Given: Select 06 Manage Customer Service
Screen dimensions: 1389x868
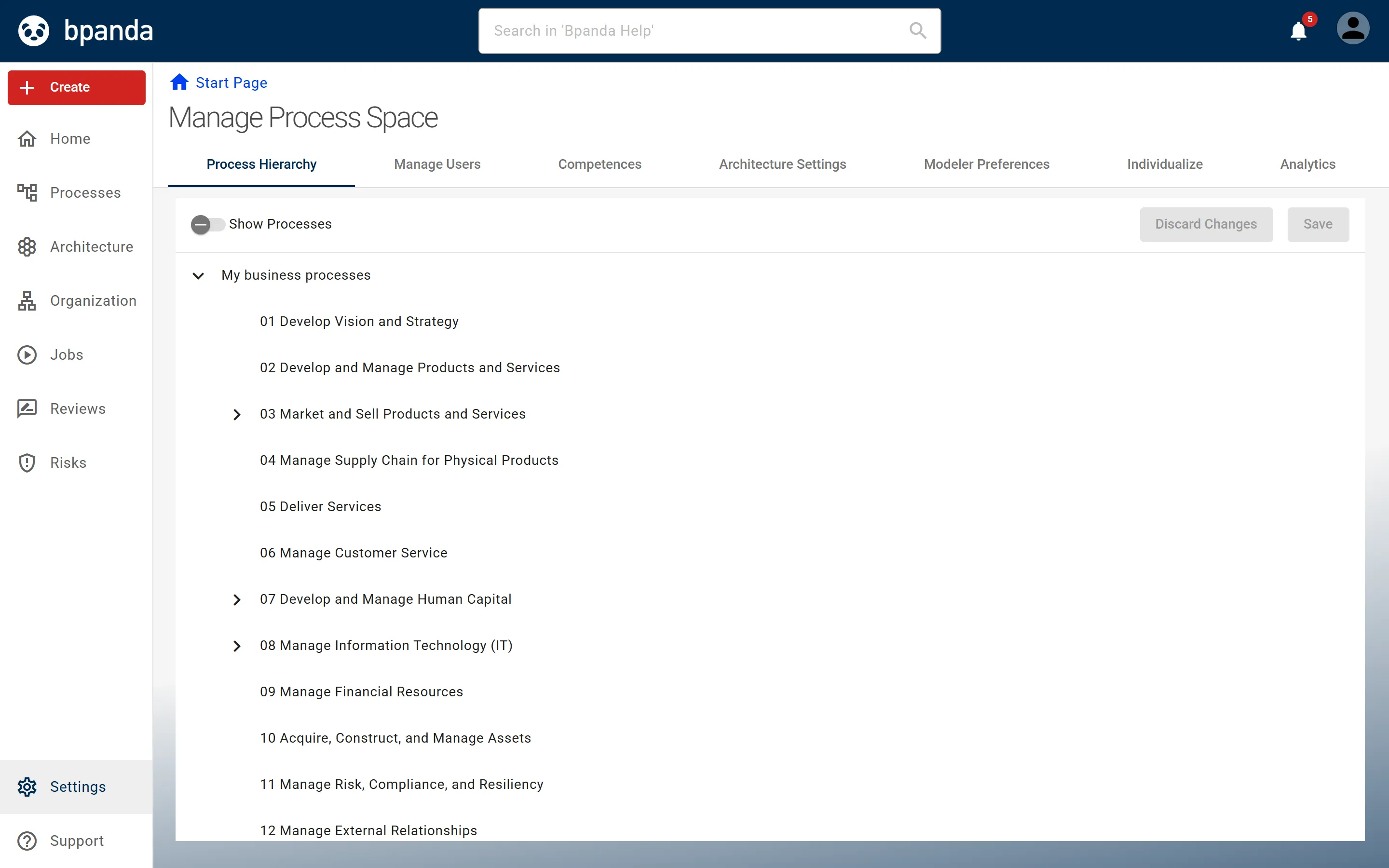Looking at the screenshot, I should [354, 553].
